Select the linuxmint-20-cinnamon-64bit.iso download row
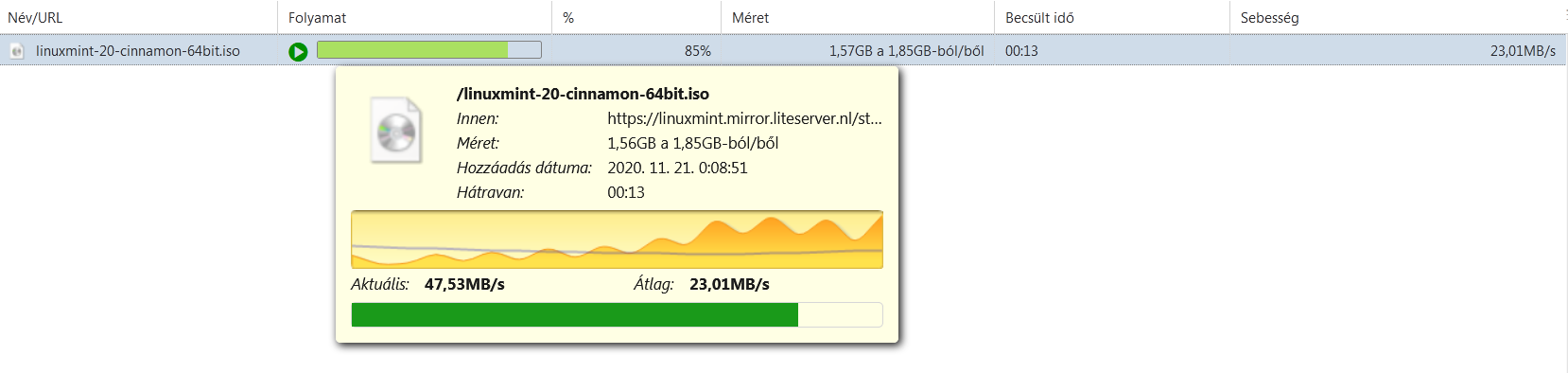The image size is (1568, 373). 783,51
